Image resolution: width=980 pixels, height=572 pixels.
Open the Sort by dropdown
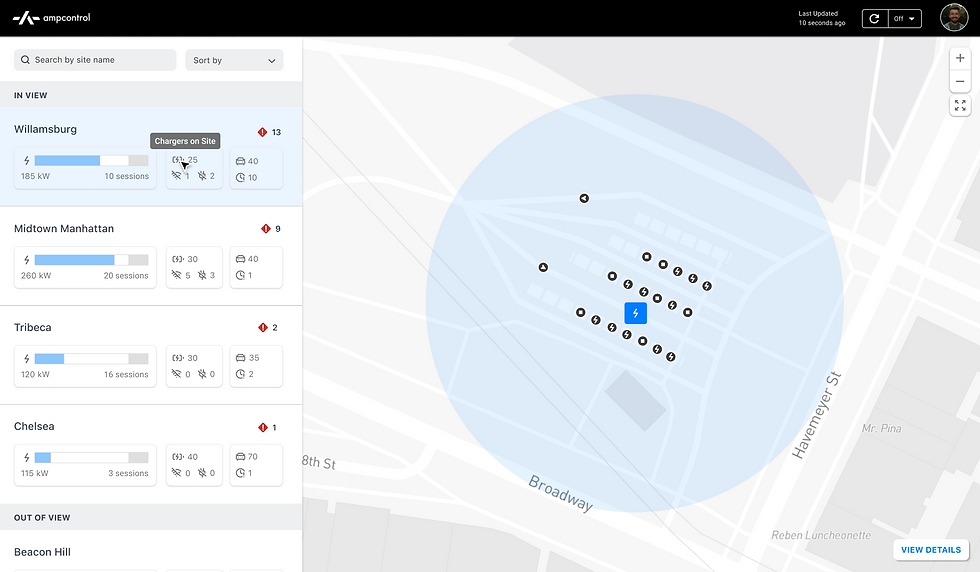[x=234, y=60]
